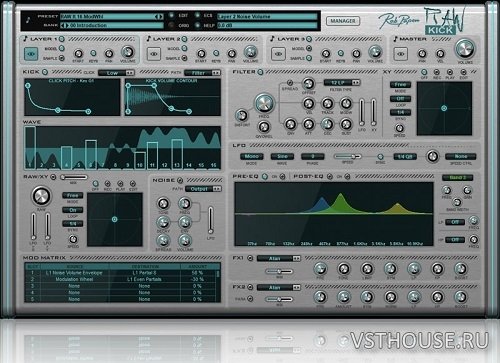This screenshot has width=500, height=363.
Task: Click the Filter Dec knob
Action: tap(327, 124)
